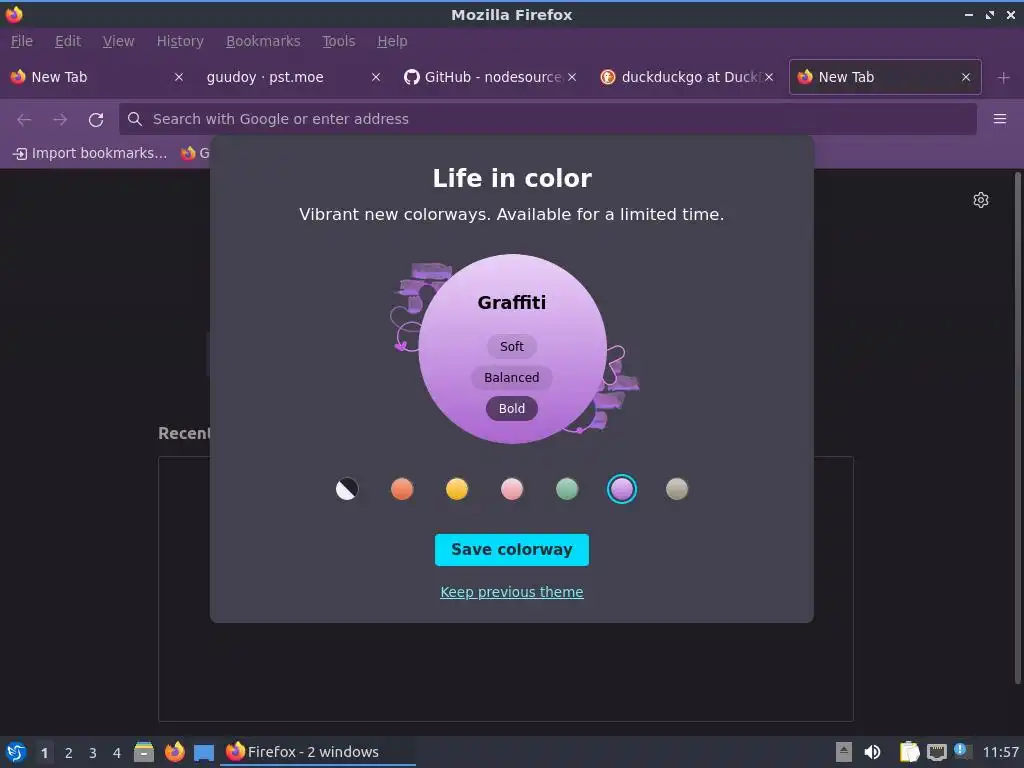The width and height of the screenshot is (1024, 768).
Task: Switch to workspace 4 in taskbar
Action: 116,753
